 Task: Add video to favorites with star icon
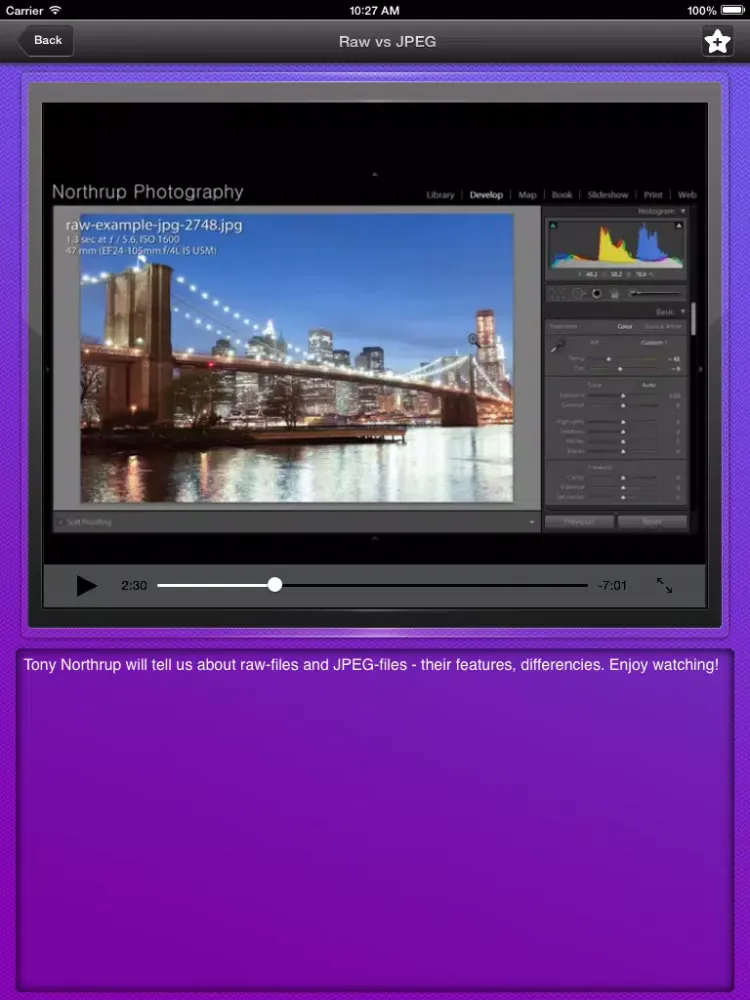tap(717, 41)
